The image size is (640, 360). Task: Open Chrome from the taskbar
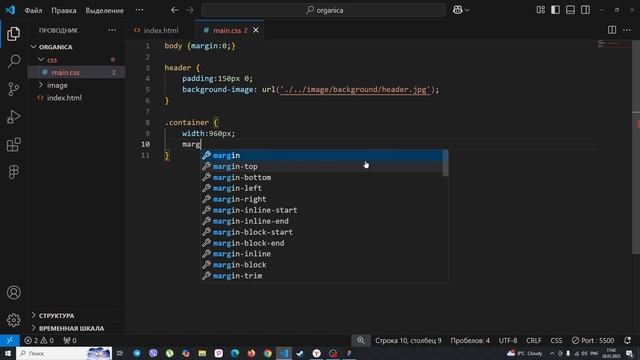click(267, 353)
